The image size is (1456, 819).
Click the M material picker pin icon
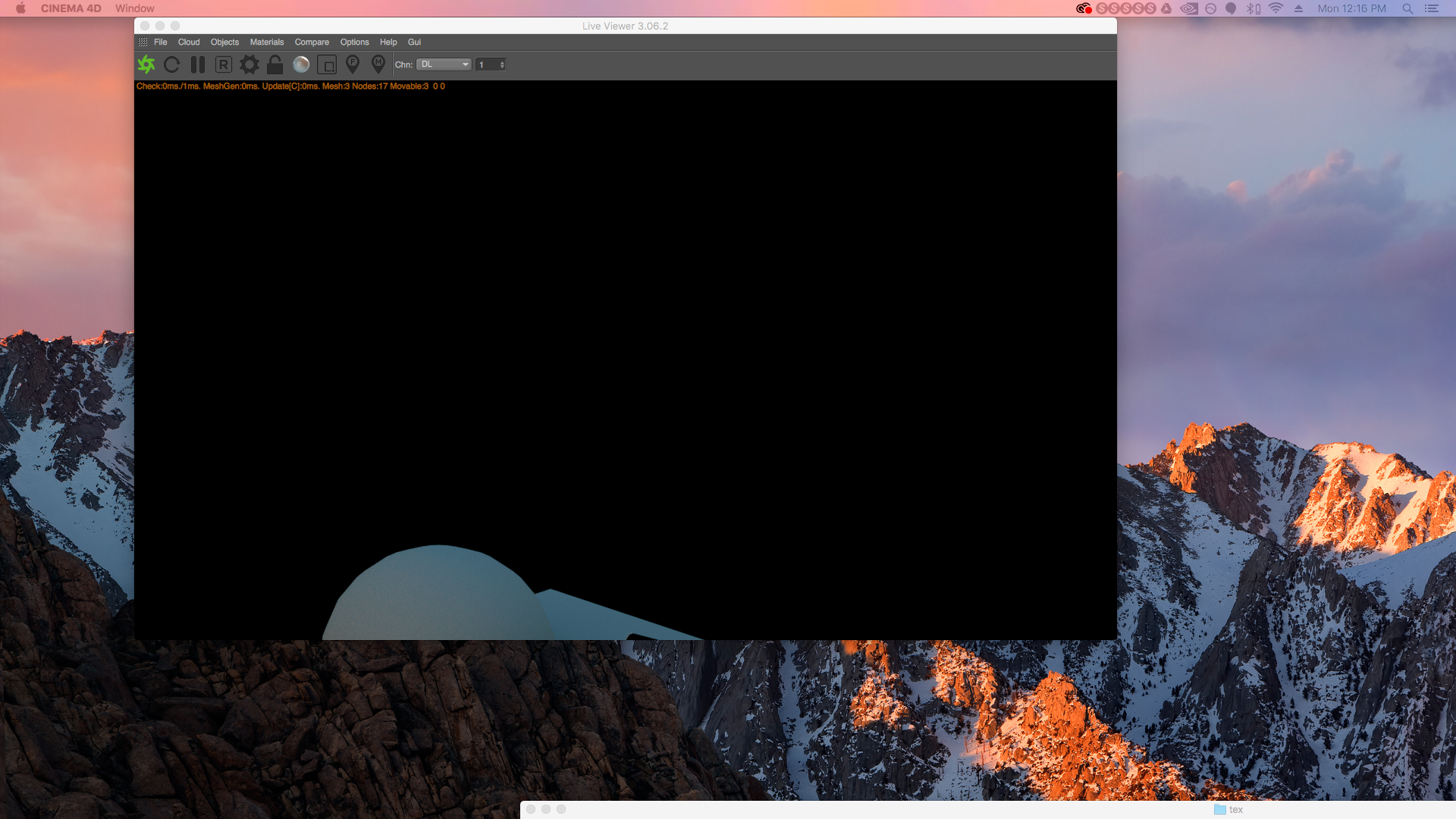tap(378, 64)
